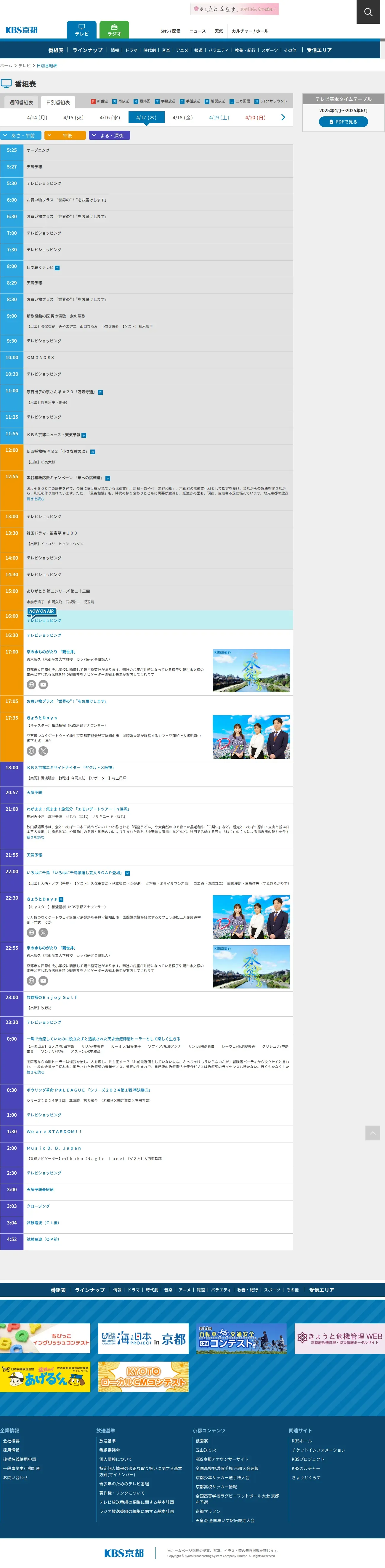Viewport: 385px width, 1568px height.
Task: Expand 続きを読む for 21:00 わがまま！気まま！旅気分
Action: coord(35,837)
